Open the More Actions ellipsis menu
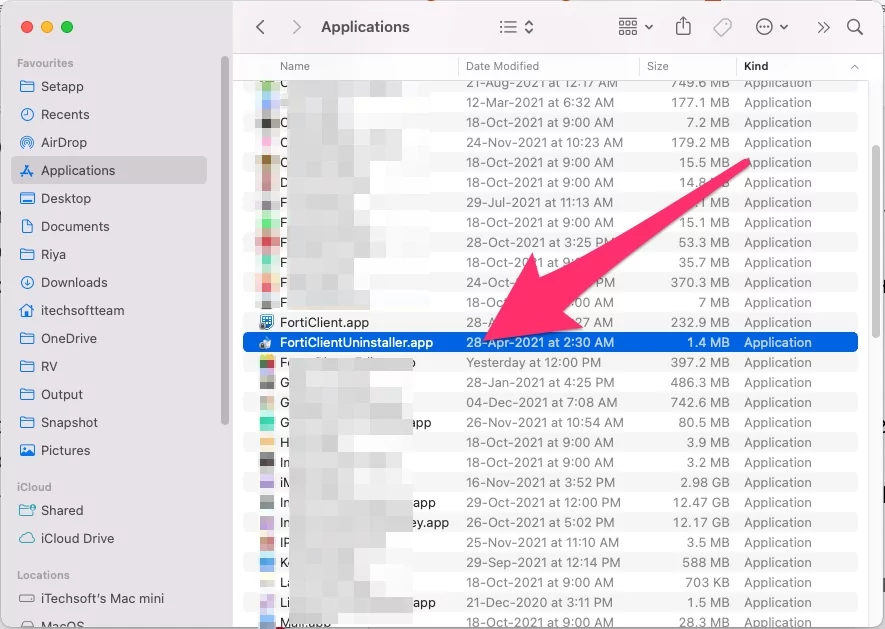This screenshot has height=629, width=885. pos(771,27)
